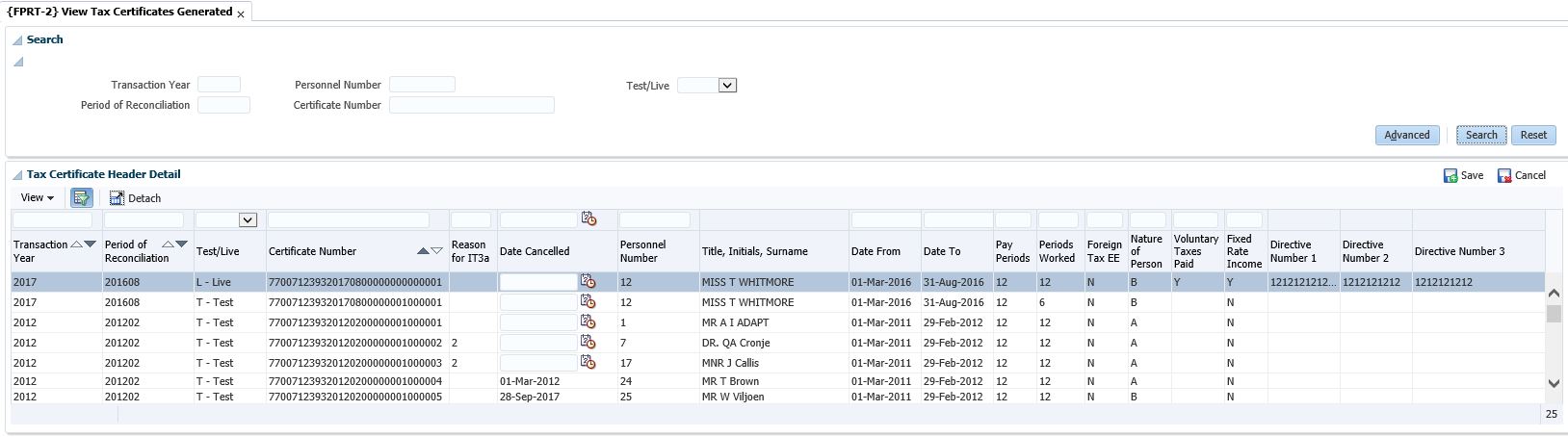Click the Cancel icon
The height and width of the screenshot is (437, 1568).
pos(1504,175)
